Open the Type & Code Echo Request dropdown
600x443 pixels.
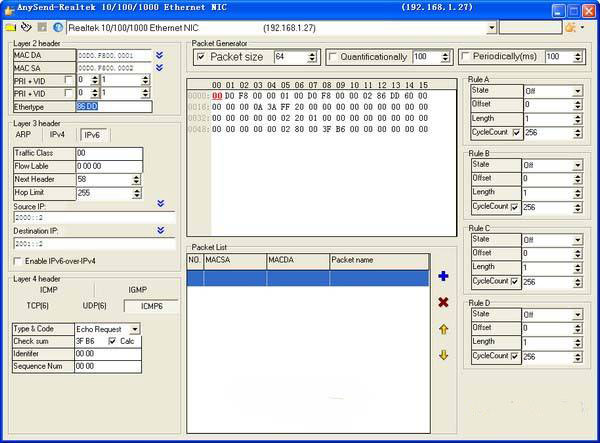point(135,329)
